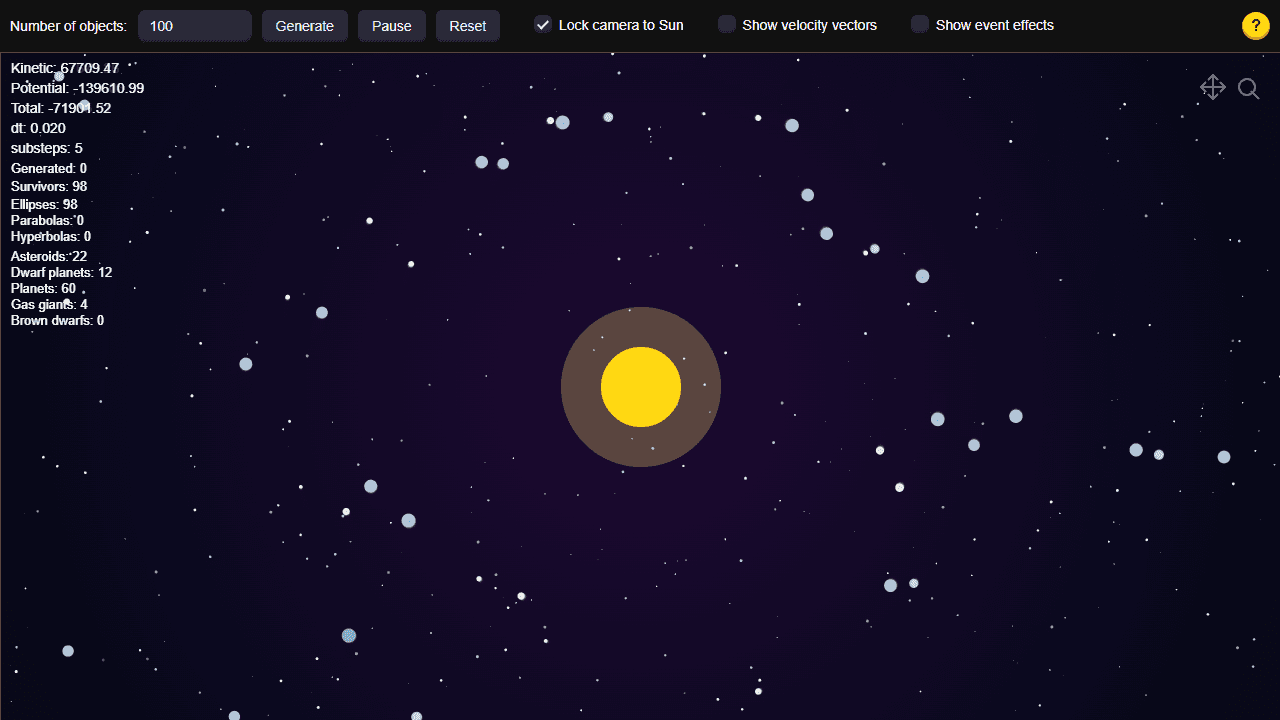Click the Asteroids: 22 stat

click(49, 256)
